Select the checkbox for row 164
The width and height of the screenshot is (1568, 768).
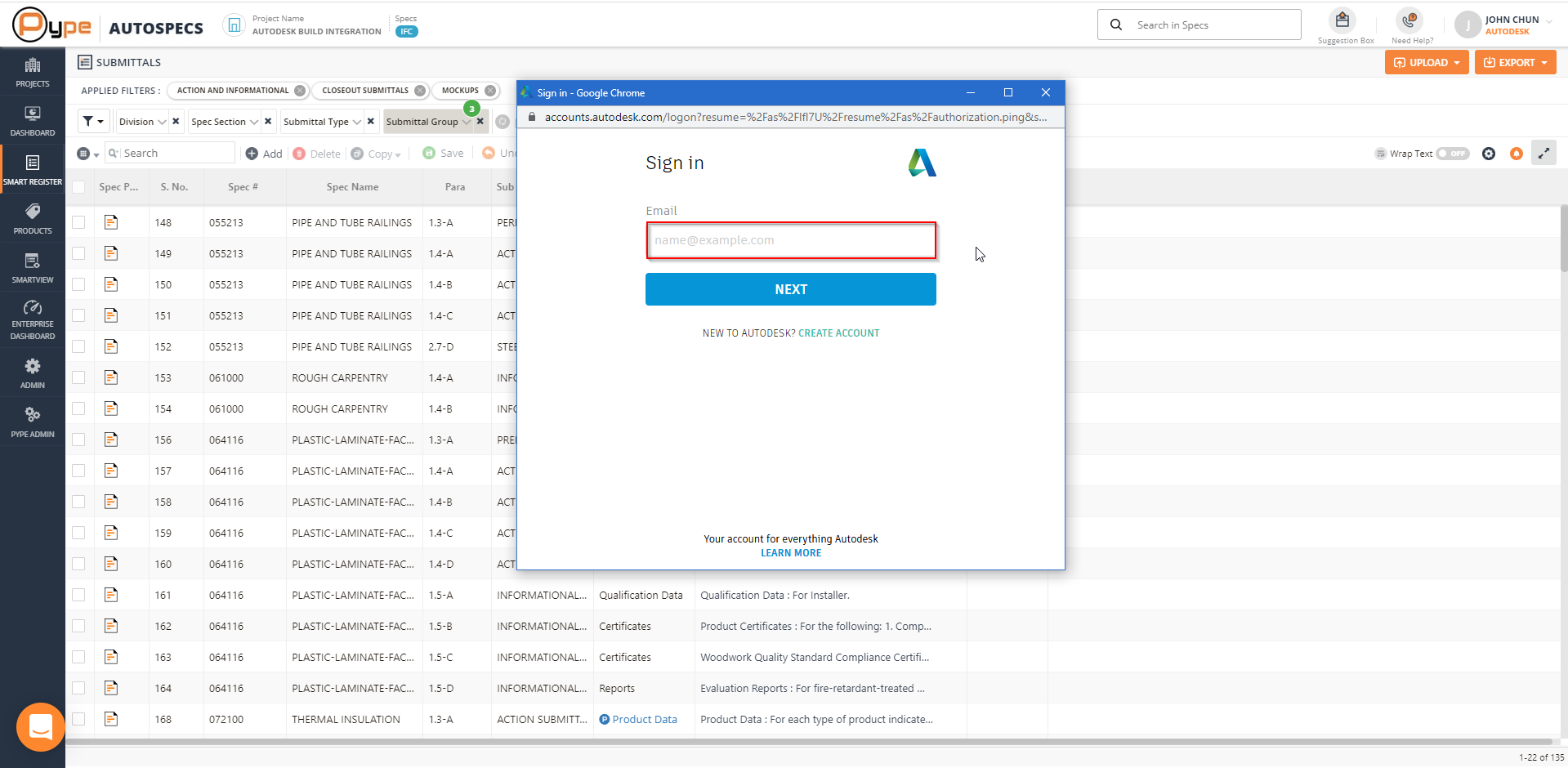[78, 688]
